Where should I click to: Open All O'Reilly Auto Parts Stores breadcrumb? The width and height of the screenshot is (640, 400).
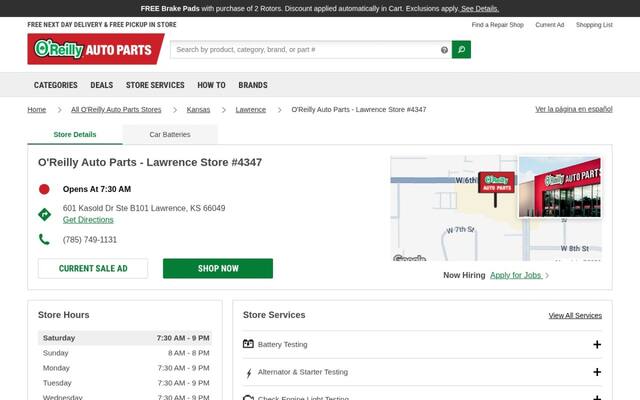pos(116,109)
